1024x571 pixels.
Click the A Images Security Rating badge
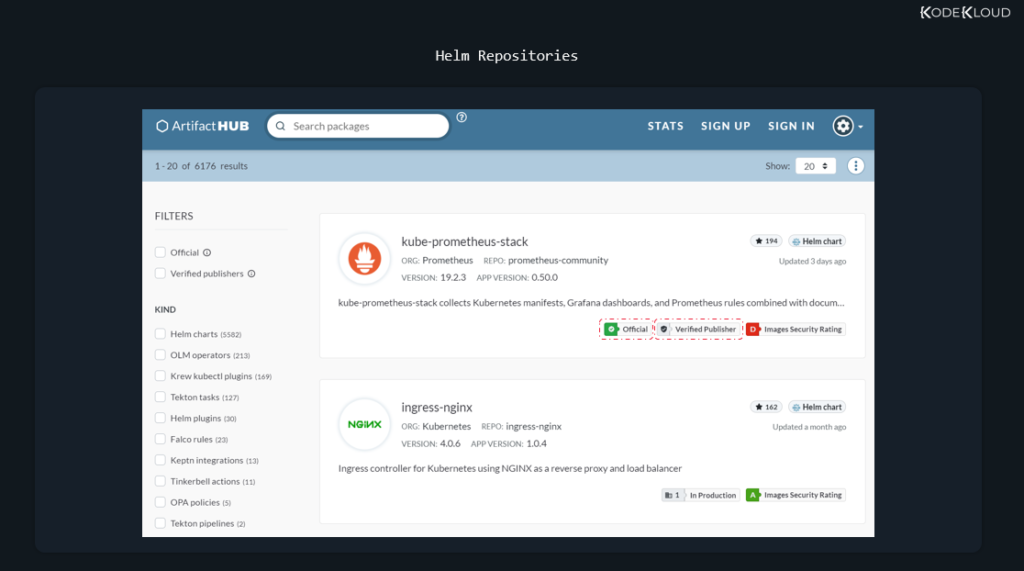click(795, 495)
